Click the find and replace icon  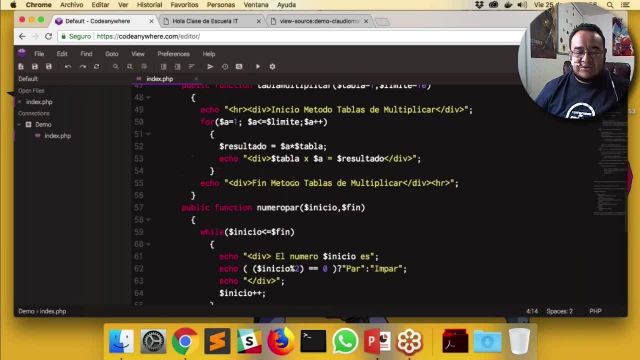[130, 67]
